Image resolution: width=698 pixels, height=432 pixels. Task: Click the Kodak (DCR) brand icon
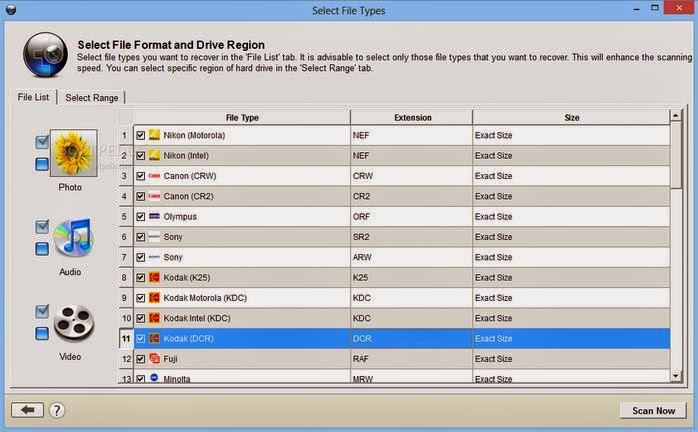click(154, 338)
